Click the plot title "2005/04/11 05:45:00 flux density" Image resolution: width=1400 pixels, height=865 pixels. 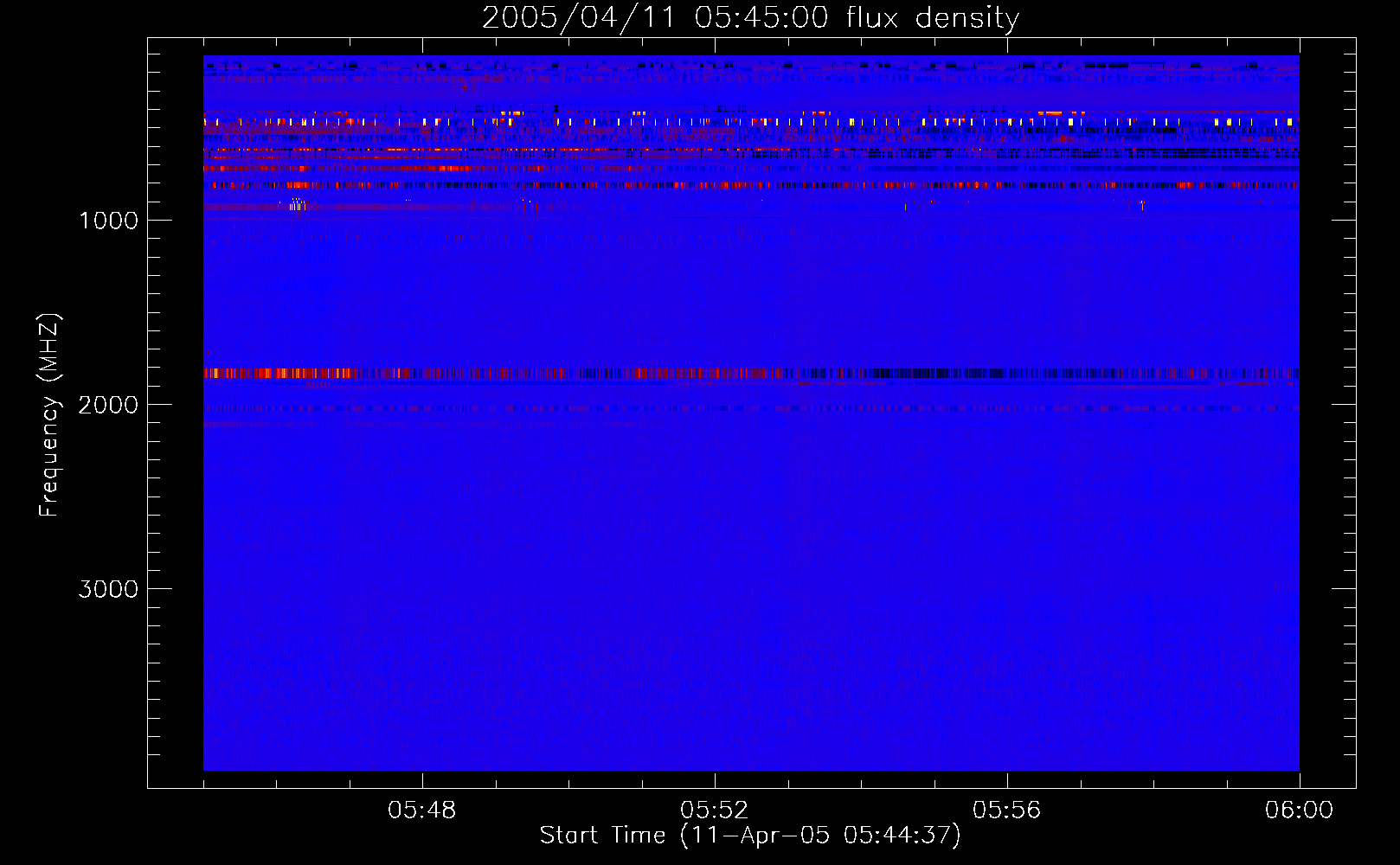point(750,18)
